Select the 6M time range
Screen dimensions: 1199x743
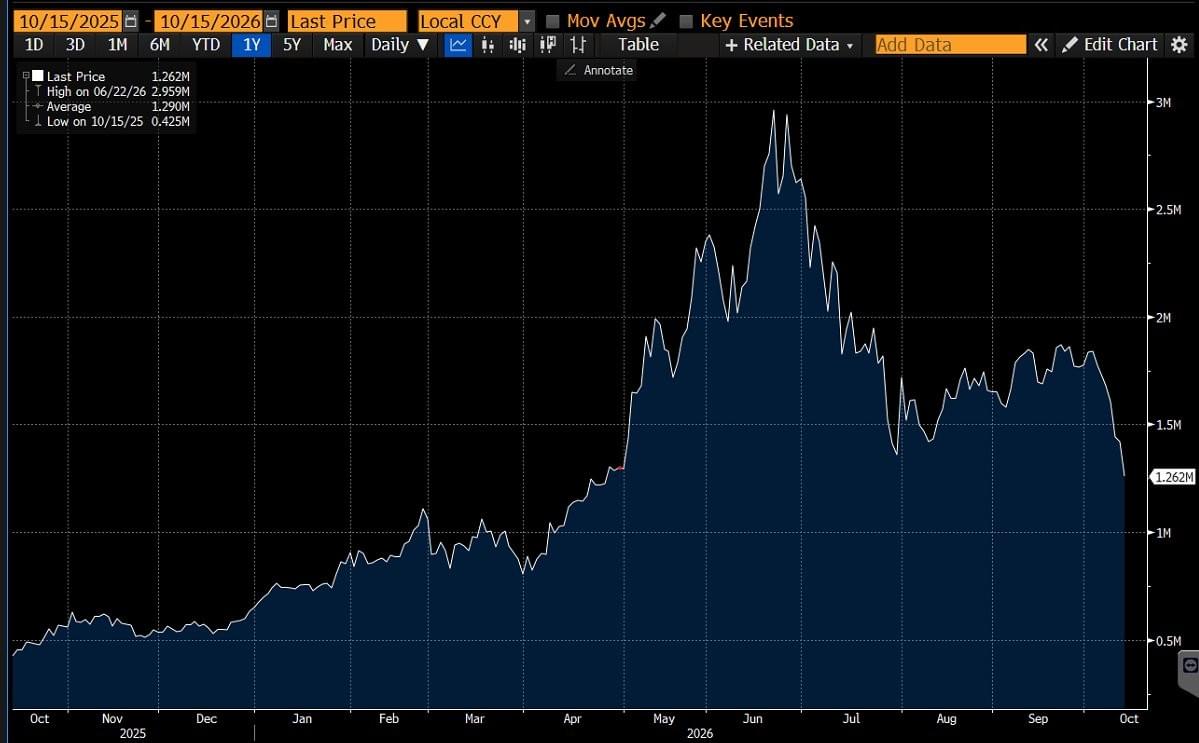159,44
